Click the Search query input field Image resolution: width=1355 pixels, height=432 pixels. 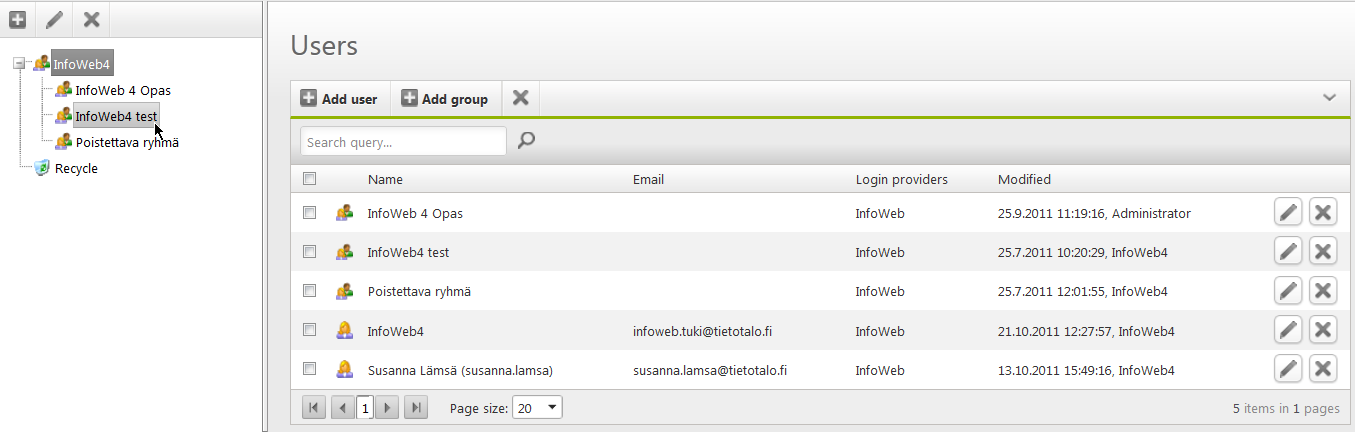[403, 141]
